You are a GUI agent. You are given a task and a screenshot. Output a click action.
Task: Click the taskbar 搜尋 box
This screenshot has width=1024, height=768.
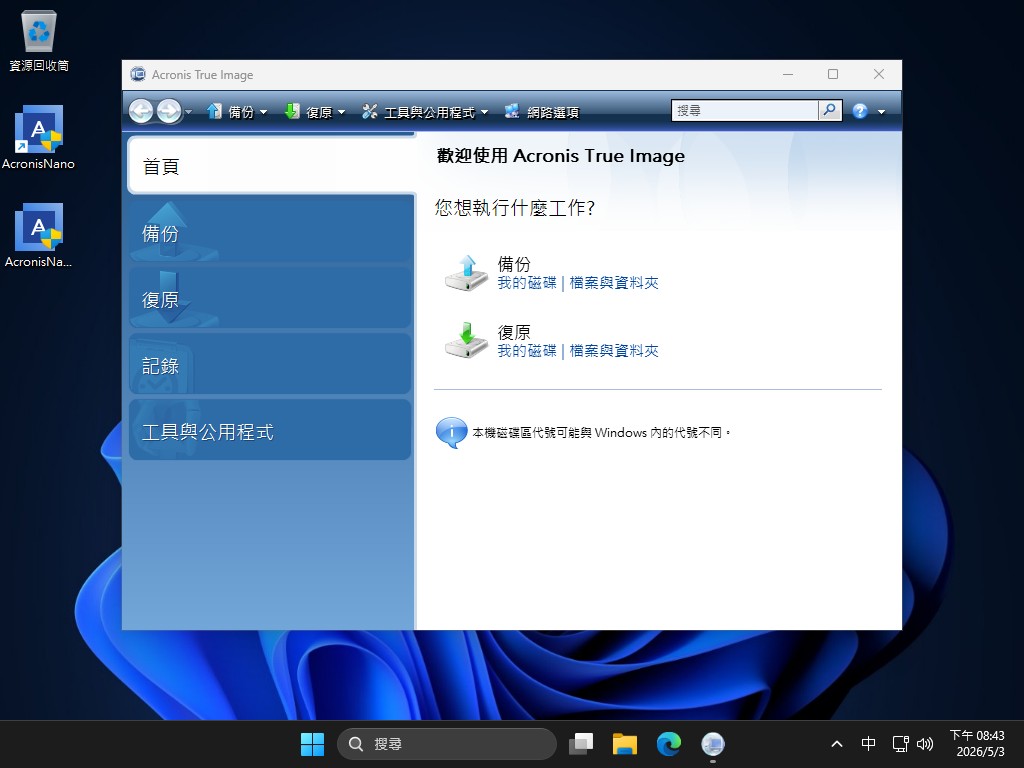click(x=447, y=744)
